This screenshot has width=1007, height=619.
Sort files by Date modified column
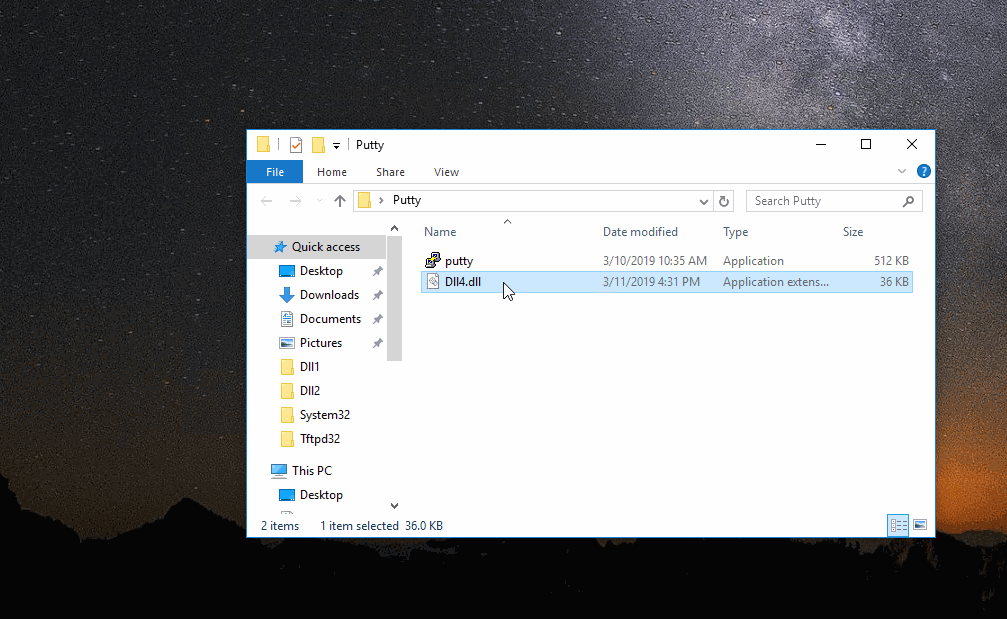pos(640,232)
